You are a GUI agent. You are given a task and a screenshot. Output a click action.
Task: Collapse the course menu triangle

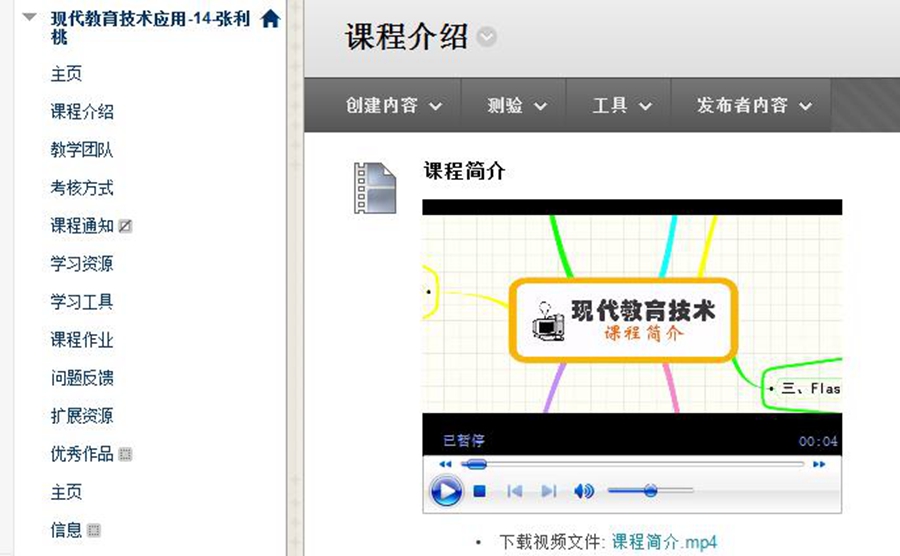click(29, 17)
